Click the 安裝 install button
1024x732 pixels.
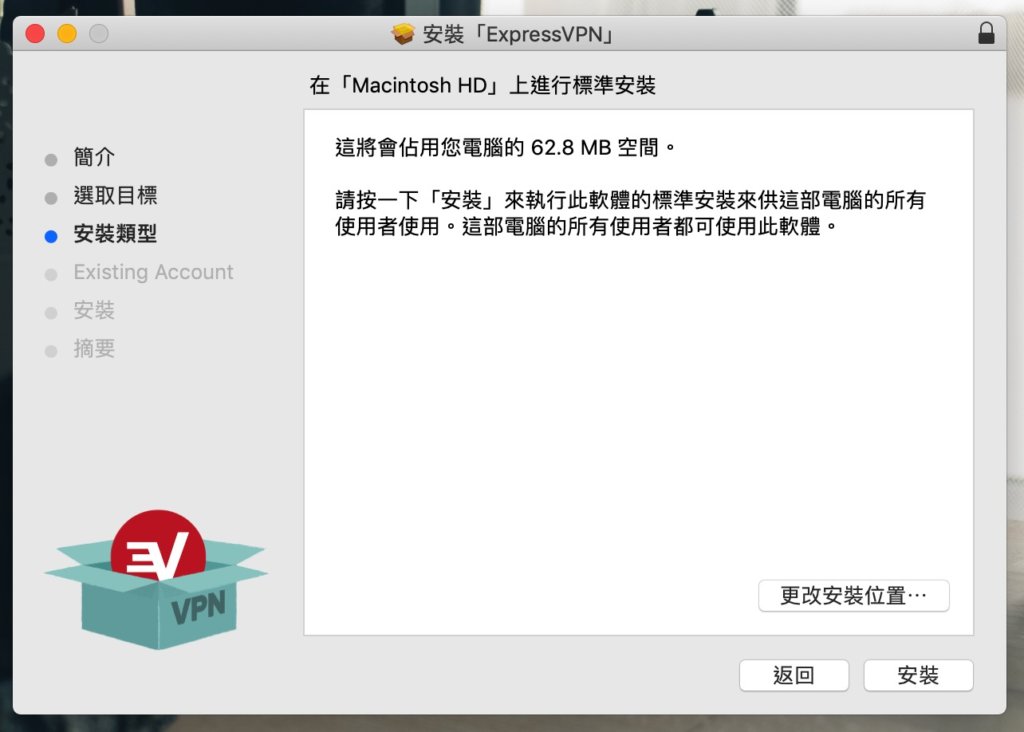[x=918, y=675]
